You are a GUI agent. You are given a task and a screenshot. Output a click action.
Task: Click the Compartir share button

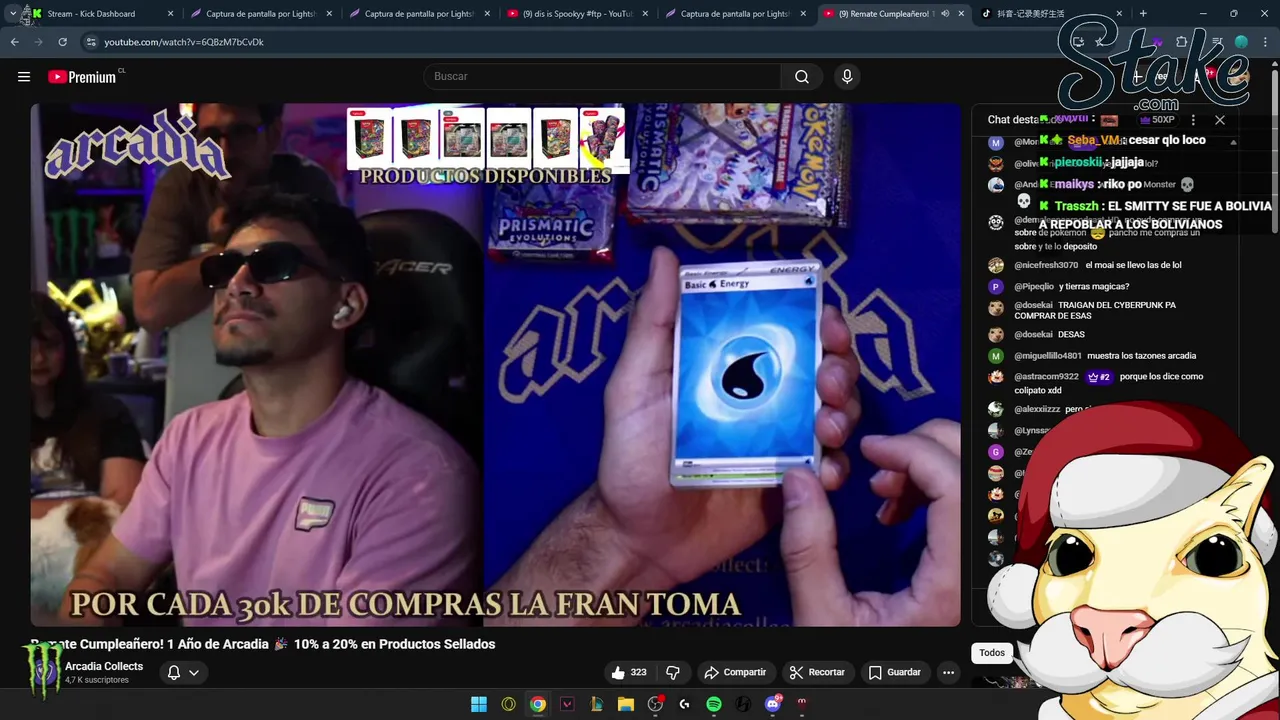(734, 672)
